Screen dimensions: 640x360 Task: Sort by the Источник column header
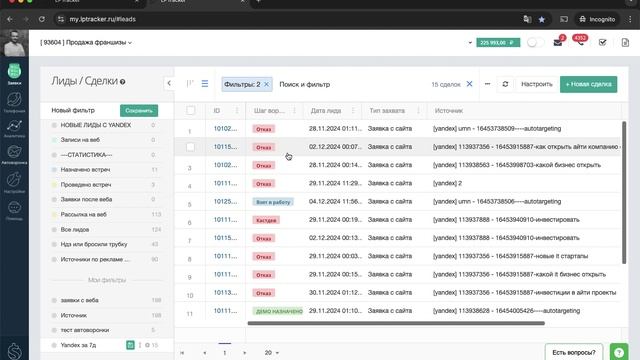pyautogui.click(x=449, y=111)
